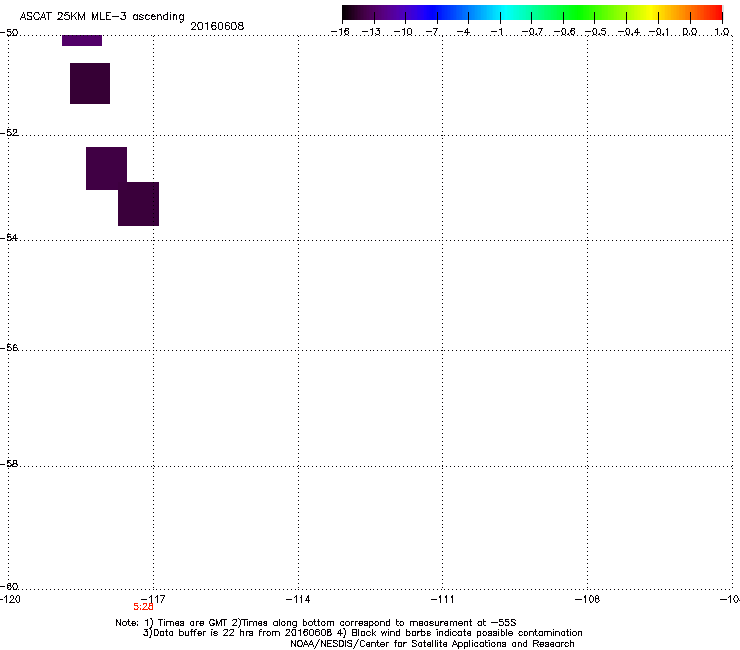
Task: Click the thin purple data cell near -50
Action: point(82,41)
